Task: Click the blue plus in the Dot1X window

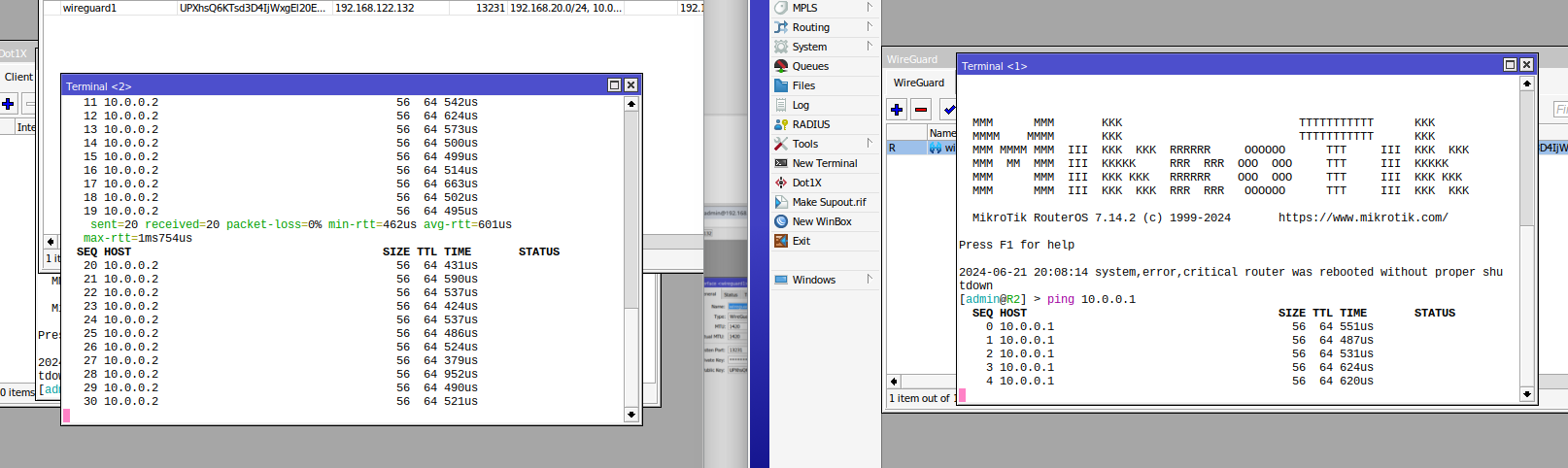Action: [x=8, y=103]
